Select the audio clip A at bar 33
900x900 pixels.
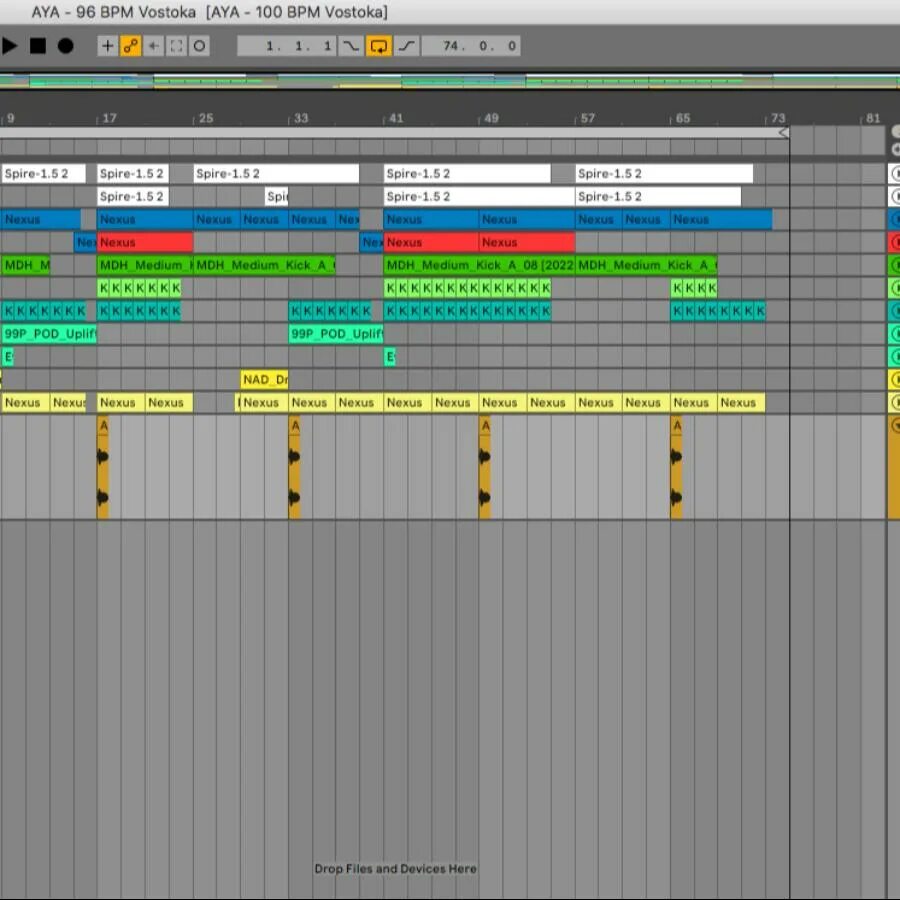294,468
